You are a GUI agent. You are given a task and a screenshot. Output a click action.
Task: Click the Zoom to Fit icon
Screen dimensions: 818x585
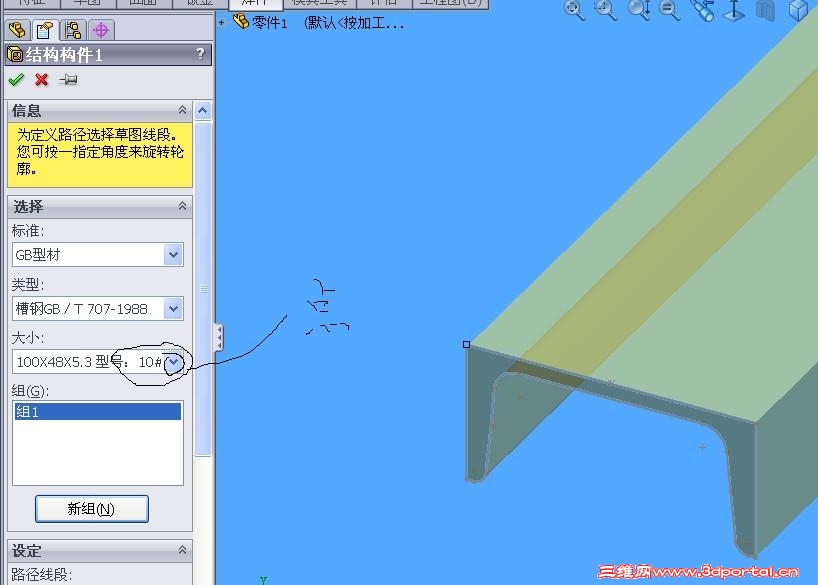[x=574, y=9]
